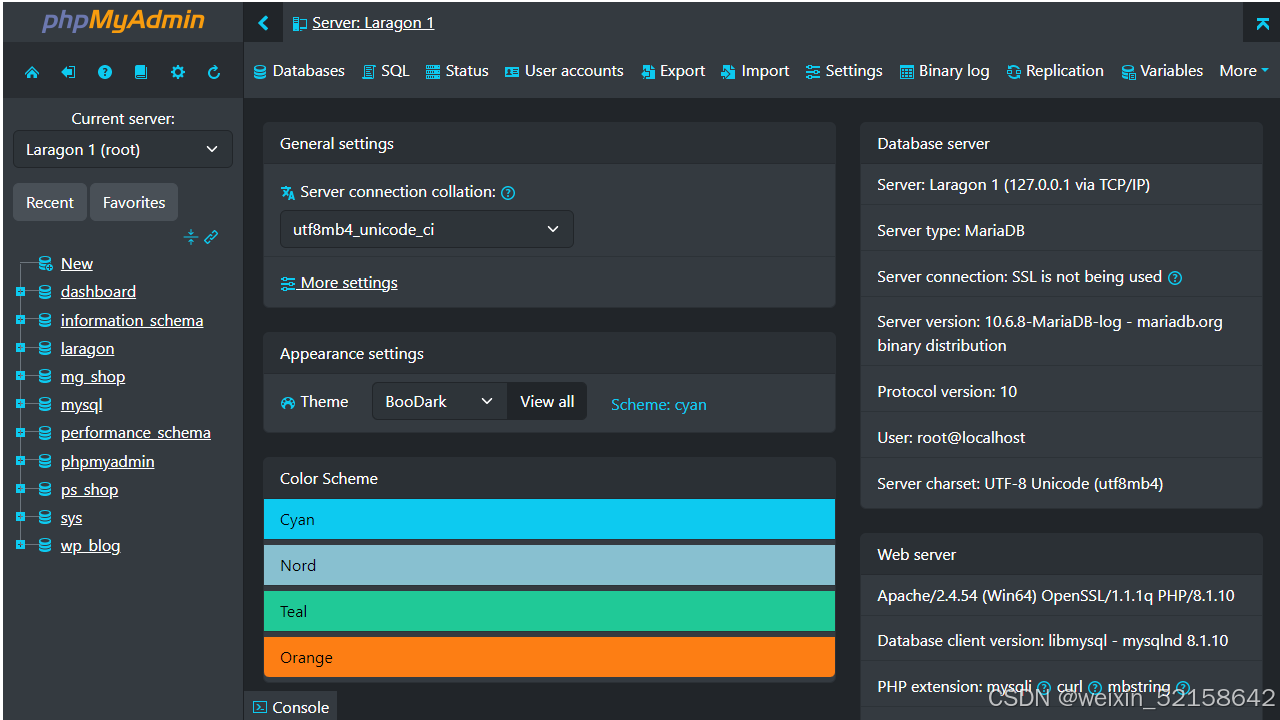Click the collapse all tree icon
This screenshot has width=1280, height=720.
[x=191, y=237]
